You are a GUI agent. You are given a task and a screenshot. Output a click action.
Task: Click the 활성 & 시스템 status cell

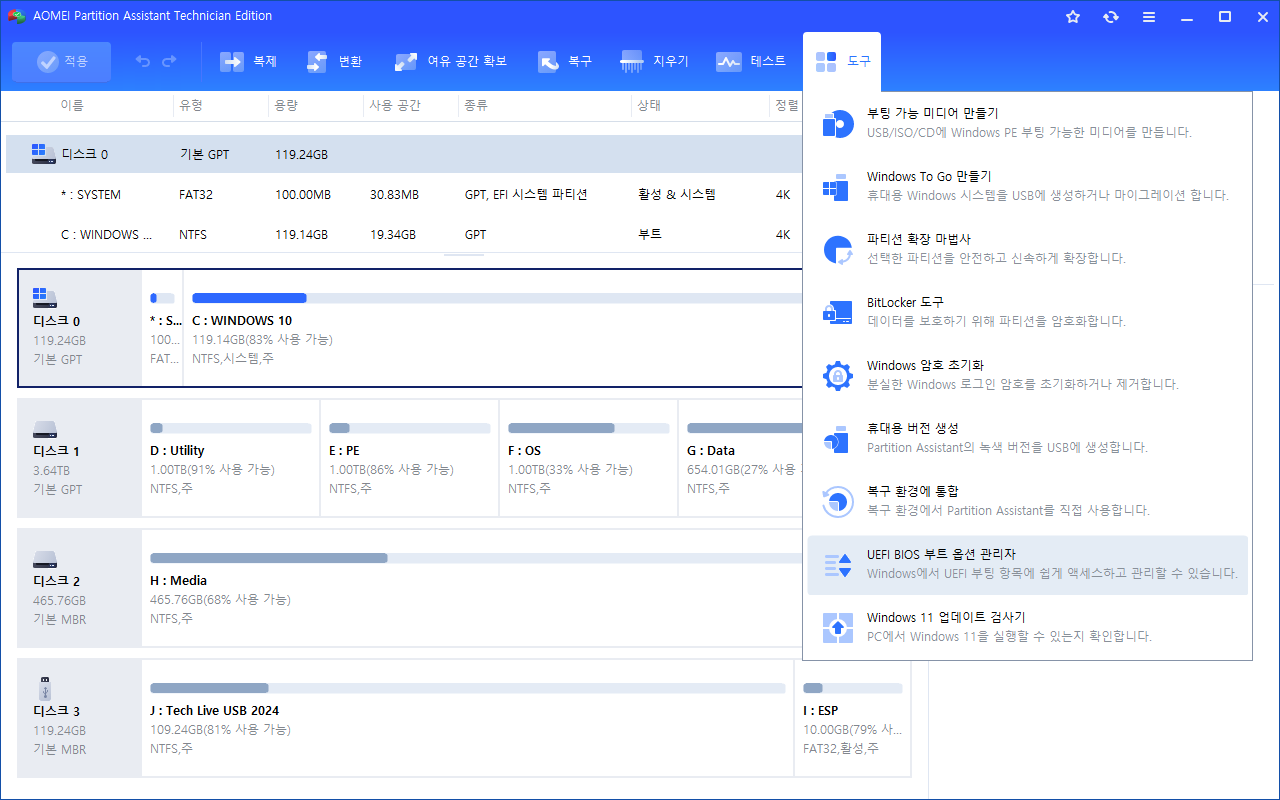click(677, 194)
